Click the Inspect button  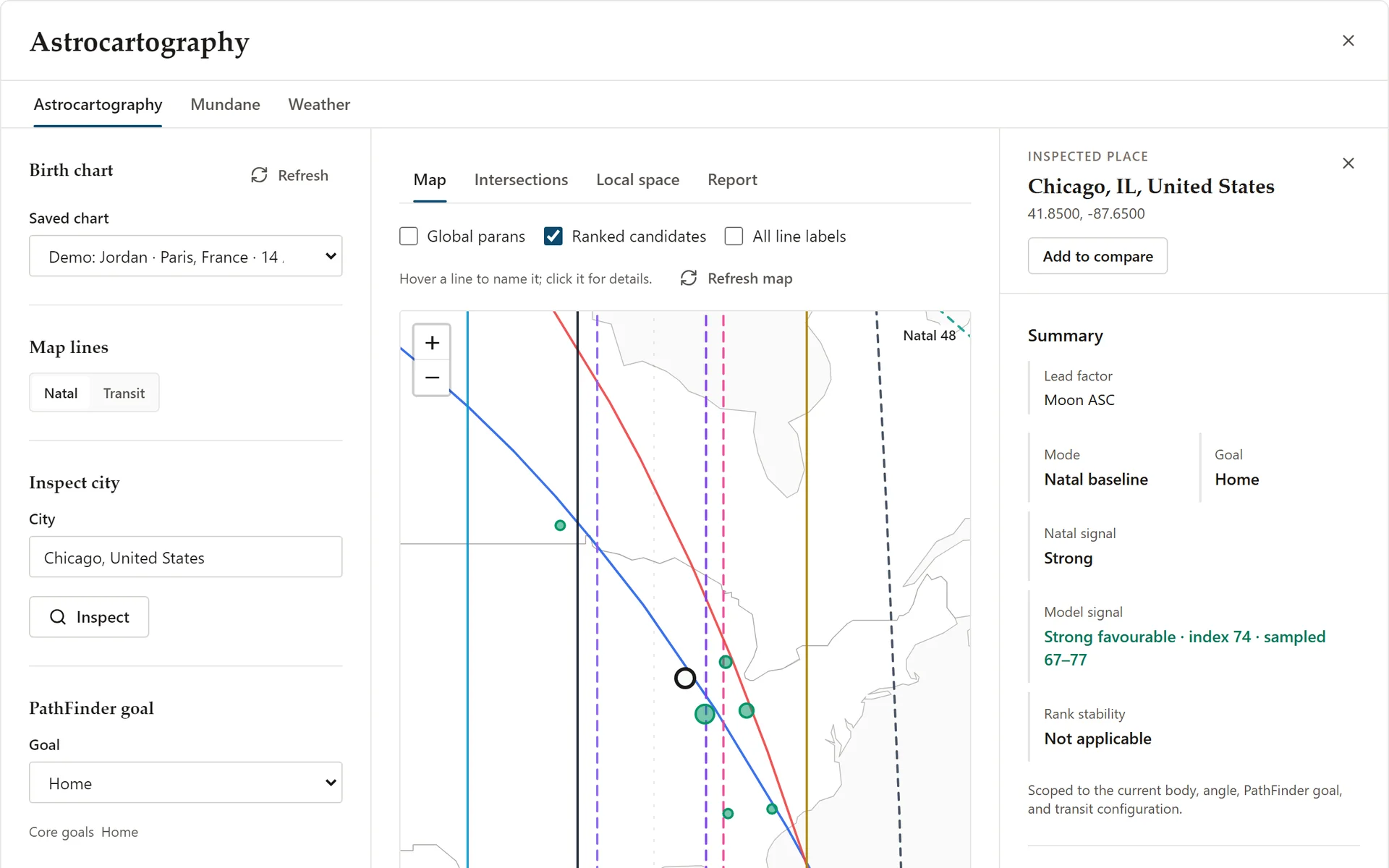click(89, 617)
